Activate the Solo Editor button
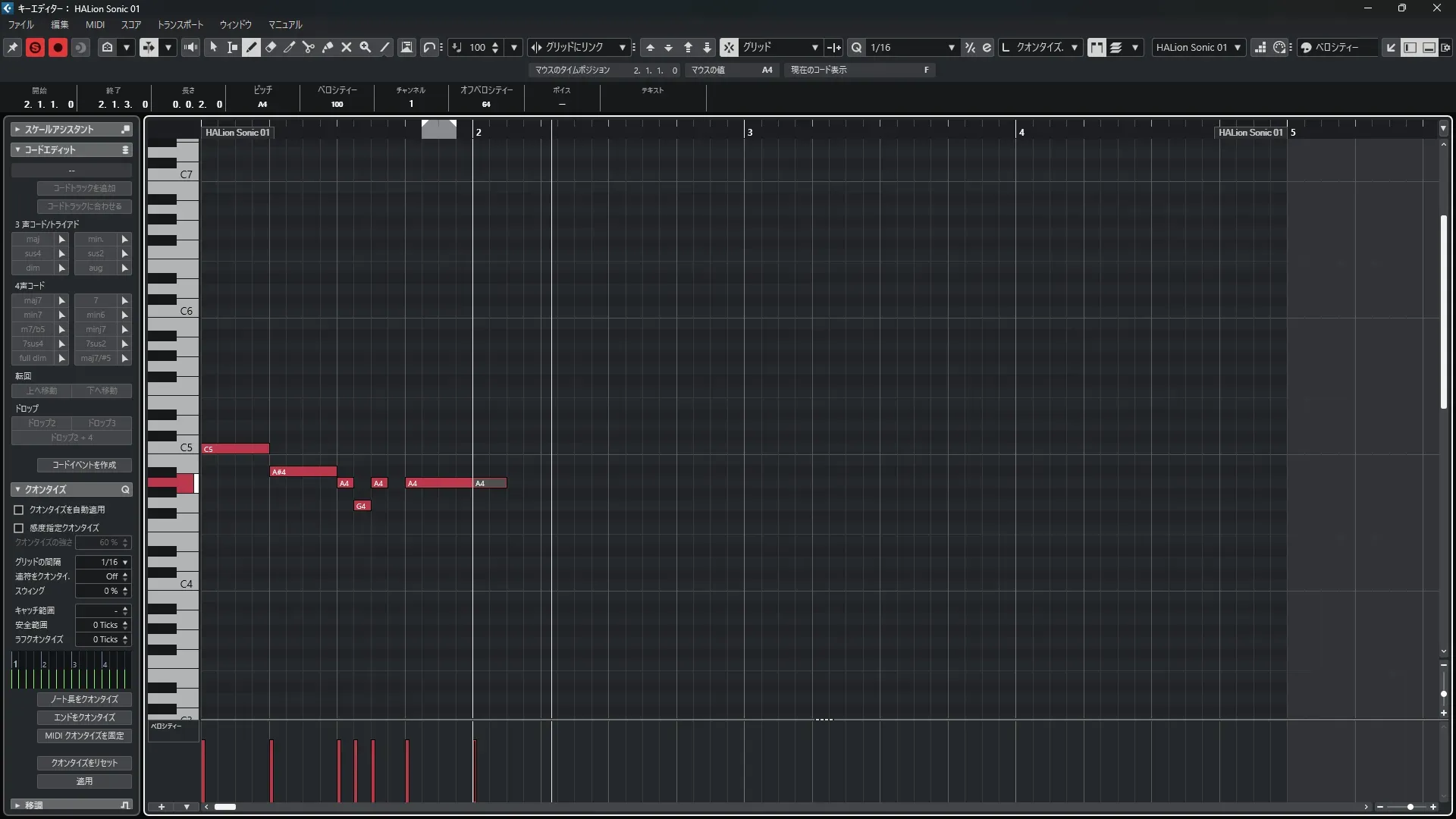Screen dimensions: 1456x819 point(35,47)
